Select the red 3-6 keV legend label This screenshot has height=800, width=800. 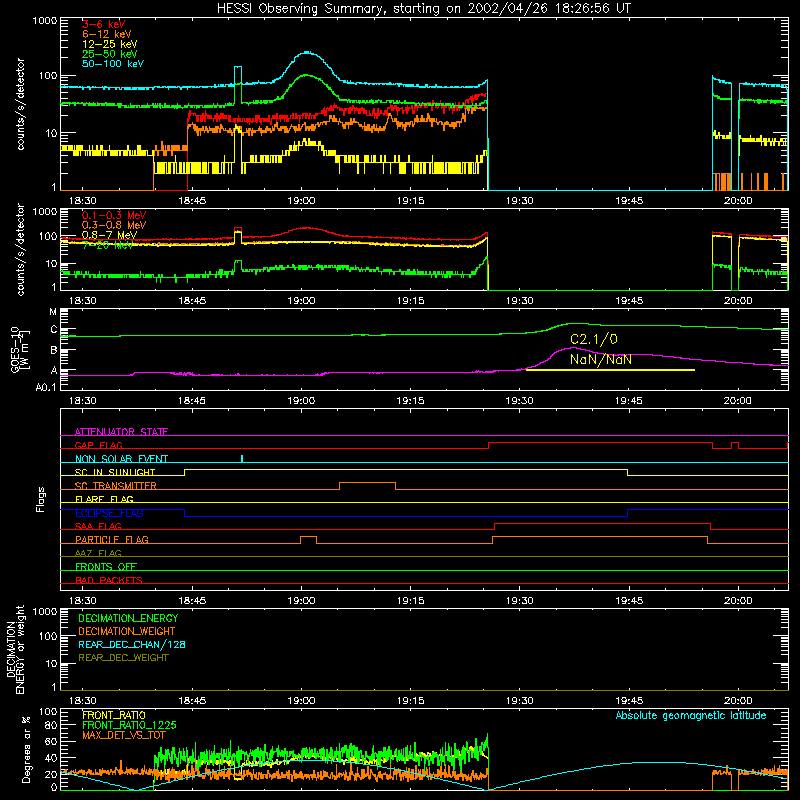(104, 24)
